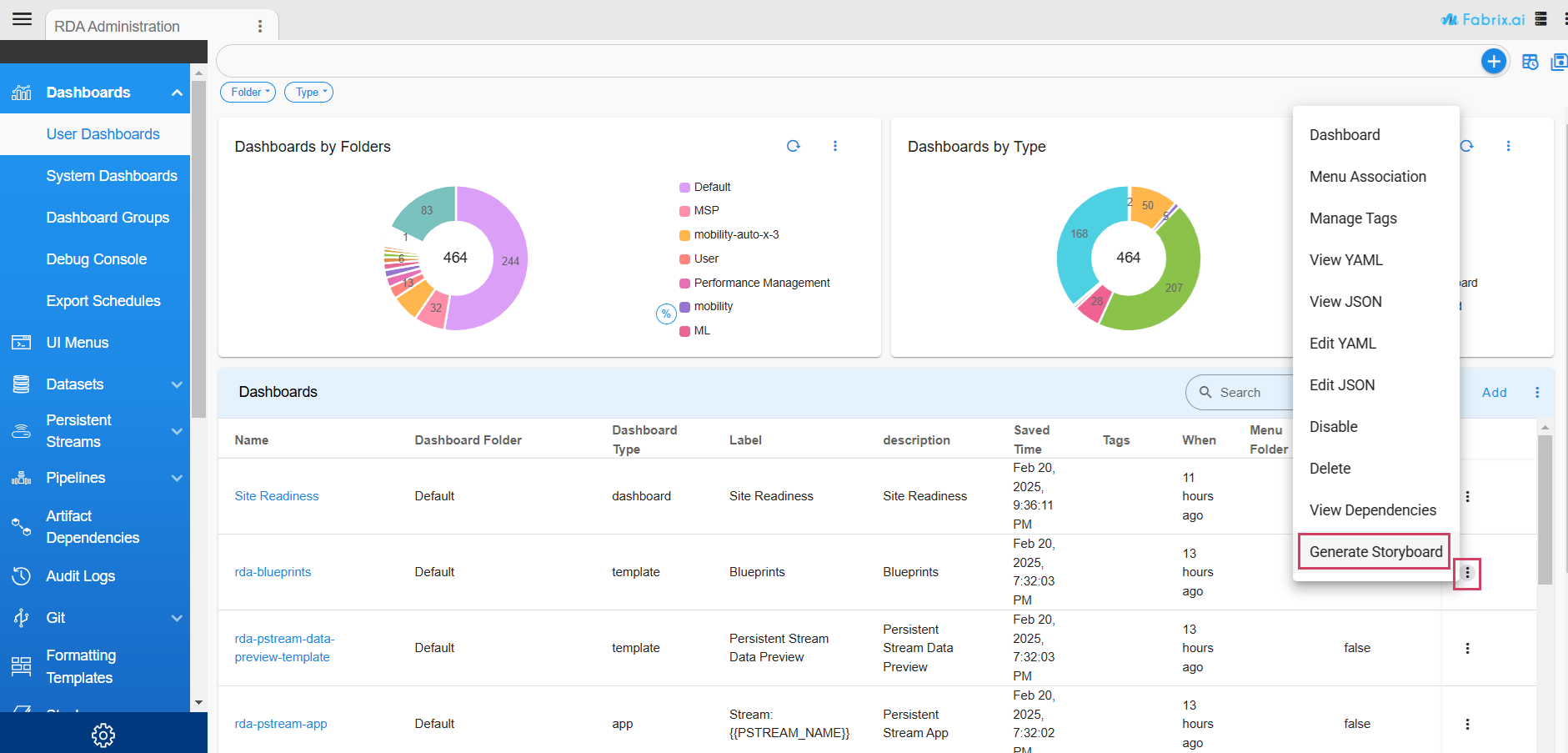1568x753 pixels.
Task: Click the blue plus add button
Action: coord(1493,61)
